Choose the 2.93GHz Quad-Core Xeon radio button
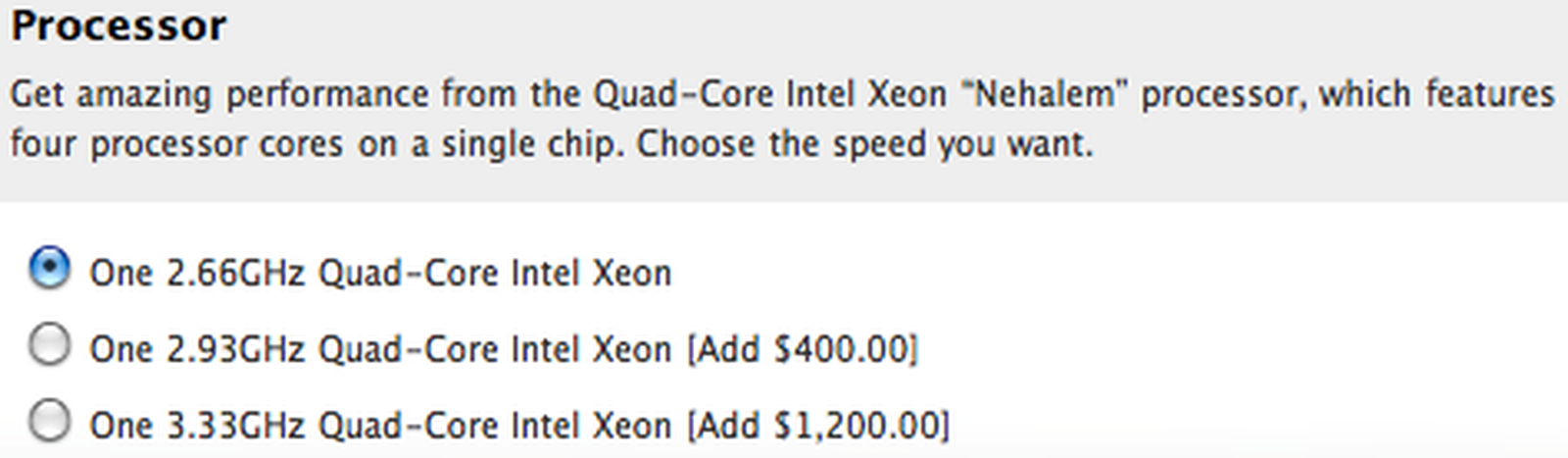Image resolution: width=1568 pixels, height=458 pixels. coord(49,345)
